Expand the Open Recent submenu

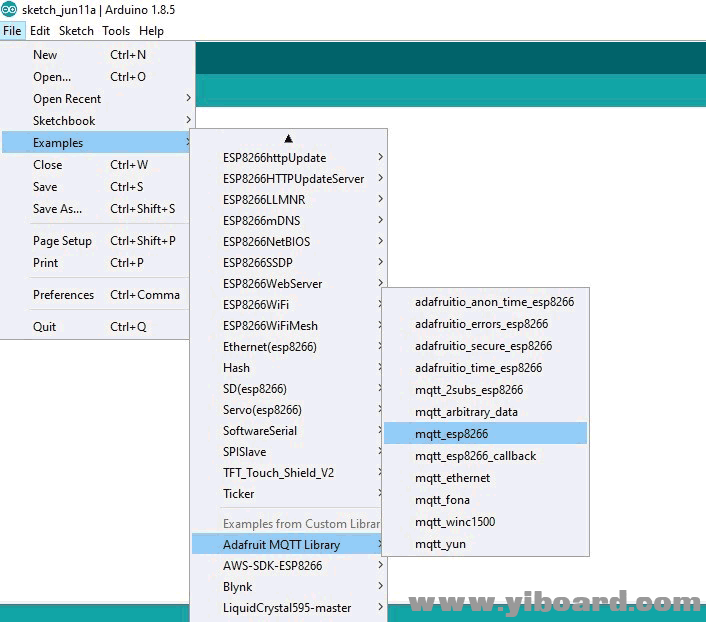tap(97, 99)
